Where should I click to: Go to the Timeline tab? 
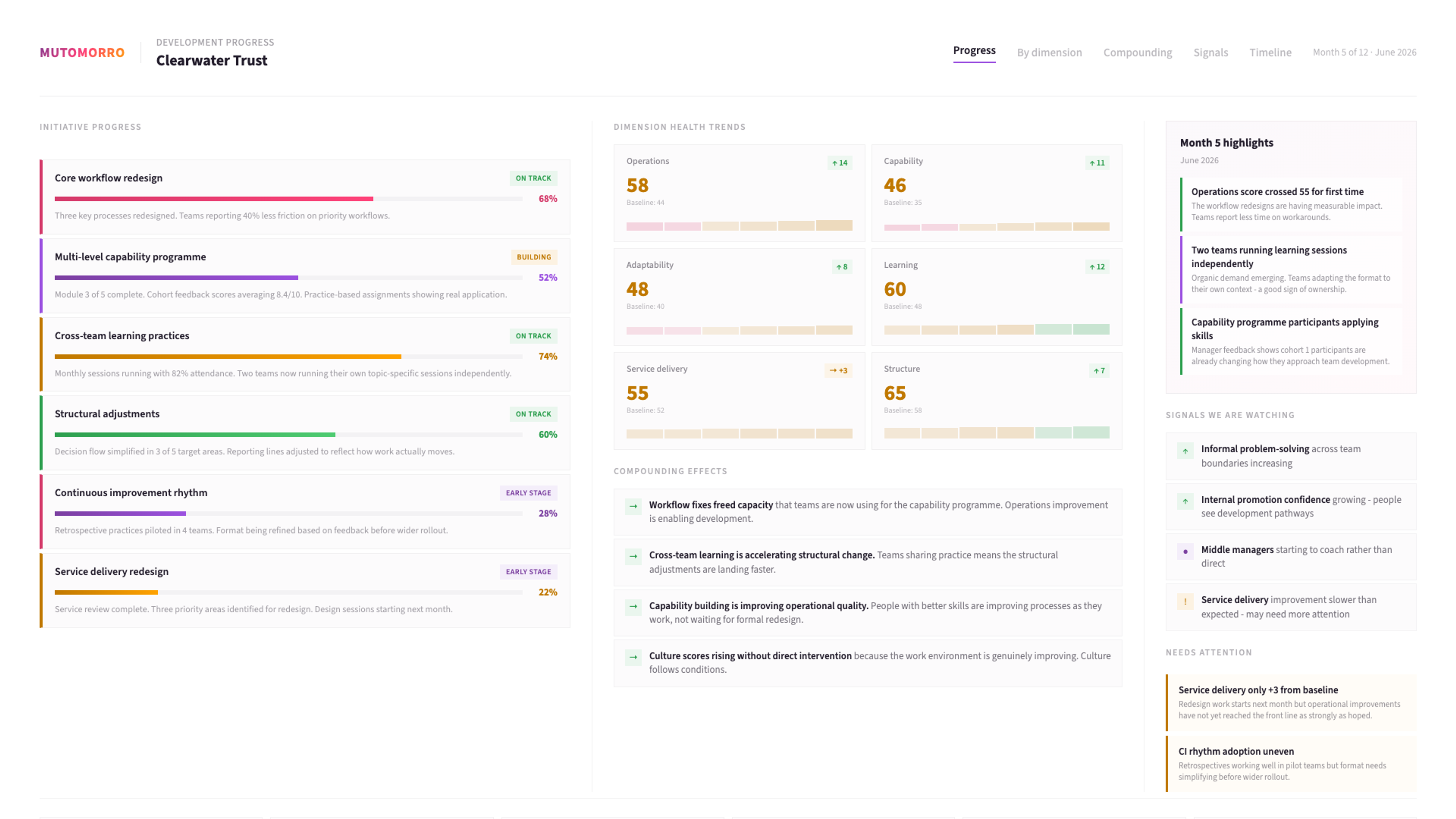coord(1270,53)
